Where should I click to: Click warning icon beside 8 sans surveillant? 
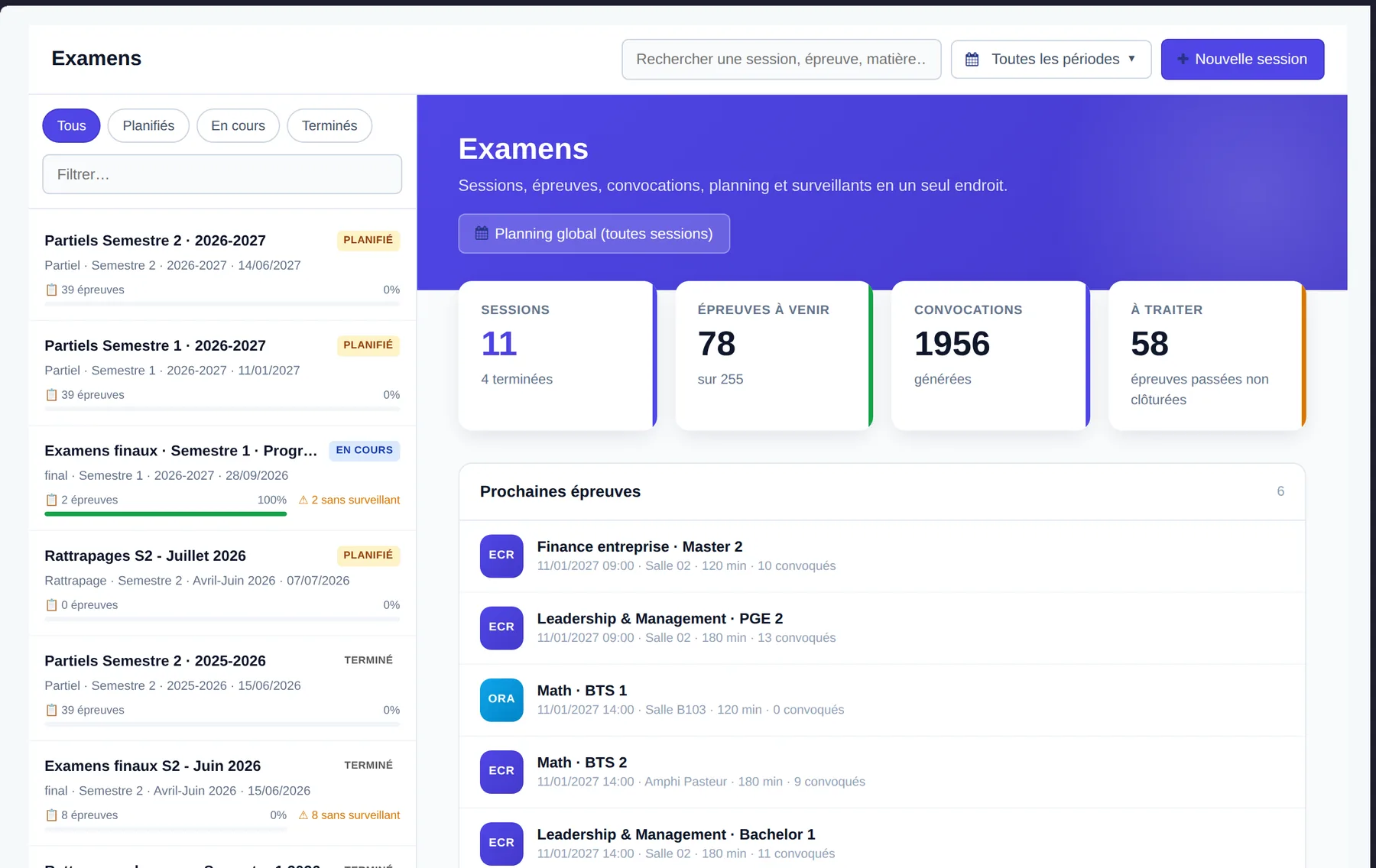tap(303, 815)
